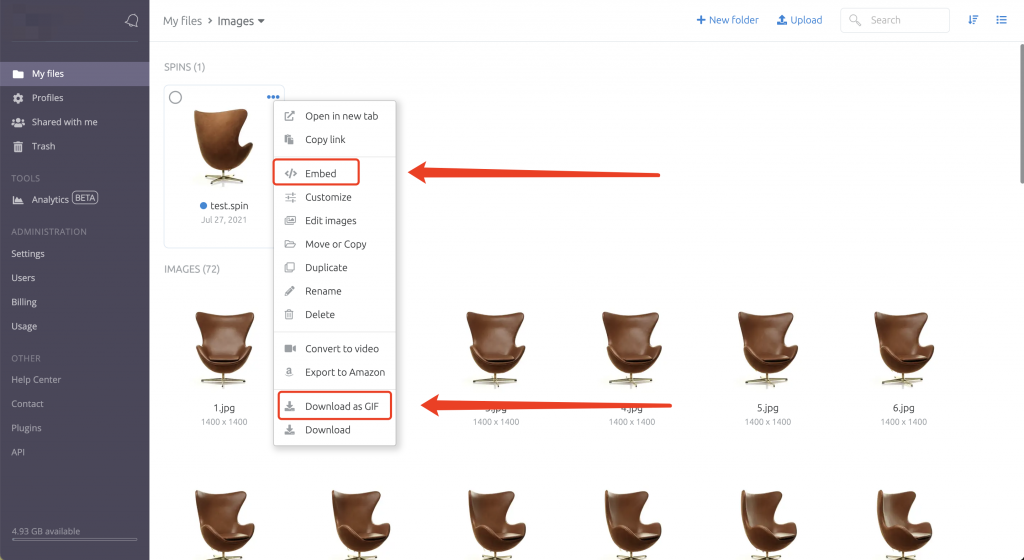Click the Embed code icon
The image size is (1024, 560).
[291, 174]
